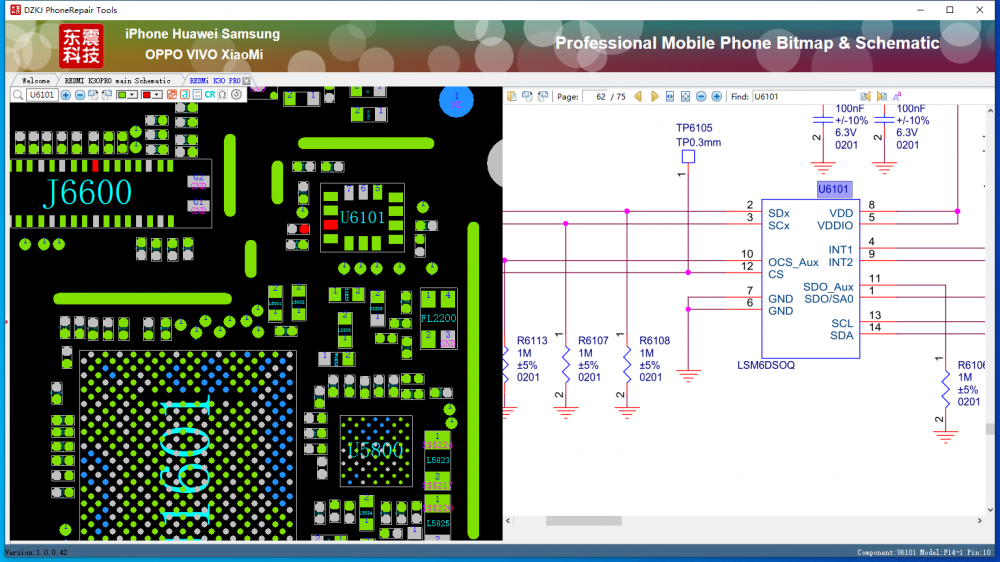Click the omega resistance icon
This screenshot has width=1000, height=562.
pyautogui.click(x=223, y=95)
